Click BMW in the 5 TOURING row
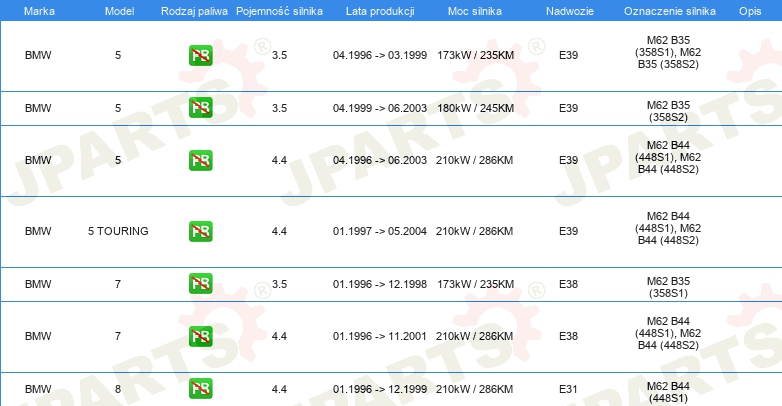The height and width of the screenshot is (406, 782). [x=38, y=231]
